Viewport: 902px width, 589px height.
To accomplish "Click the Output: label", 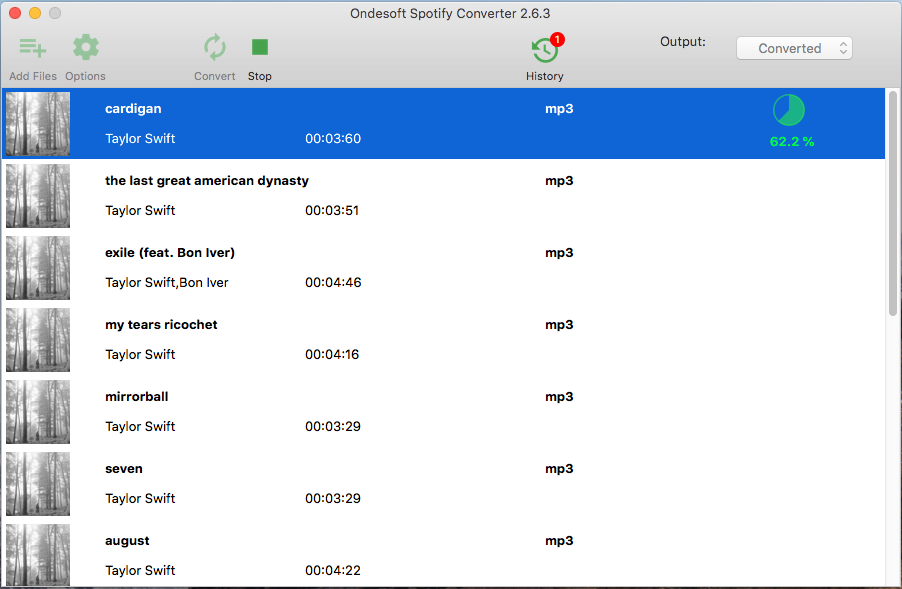I will (683, 41).
